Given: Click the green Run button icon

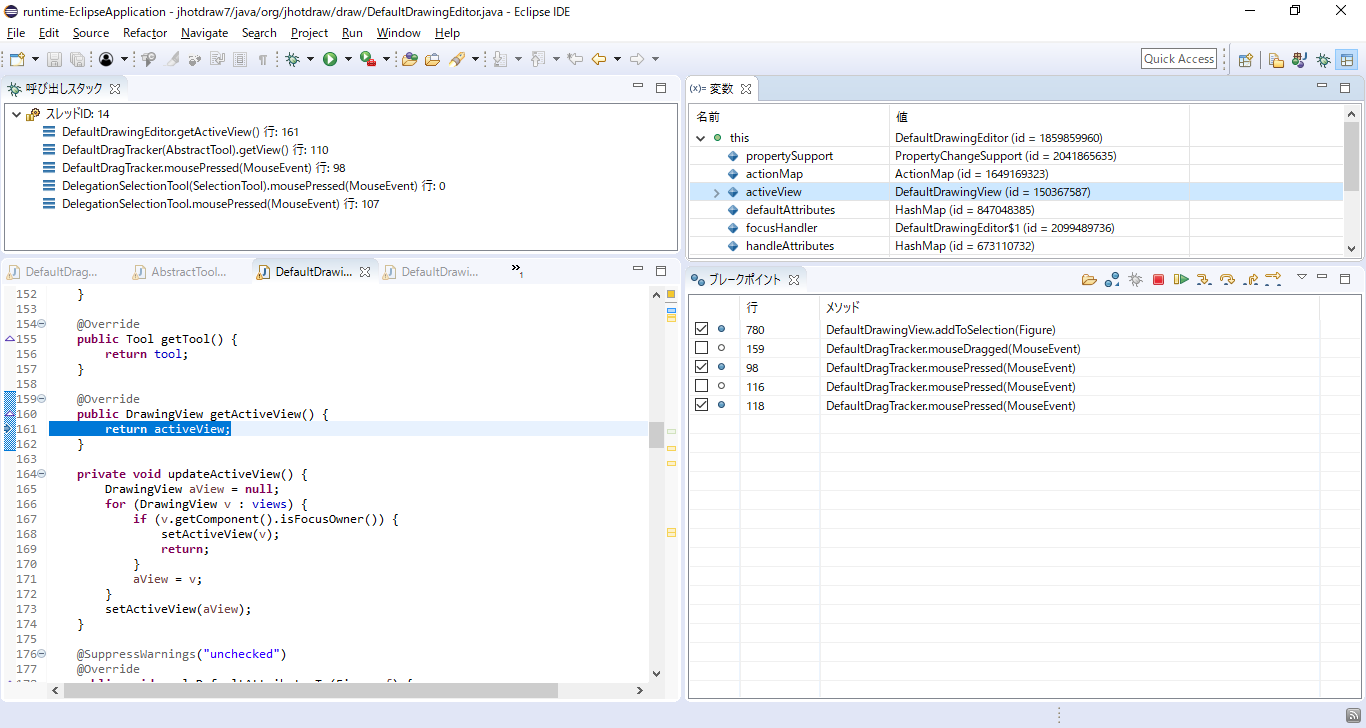Looking at the screenshot, I should tap(330, 59).
